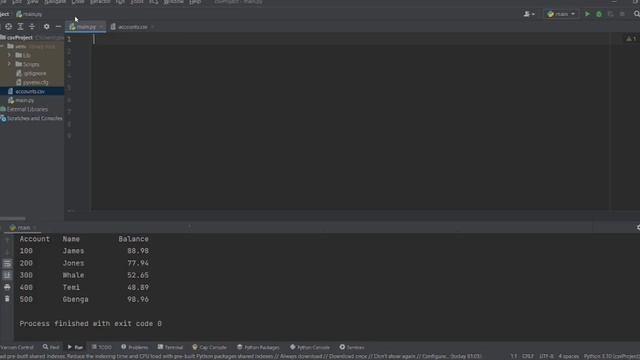
Task: Expand the Lib folder
Action: point(9,55)
